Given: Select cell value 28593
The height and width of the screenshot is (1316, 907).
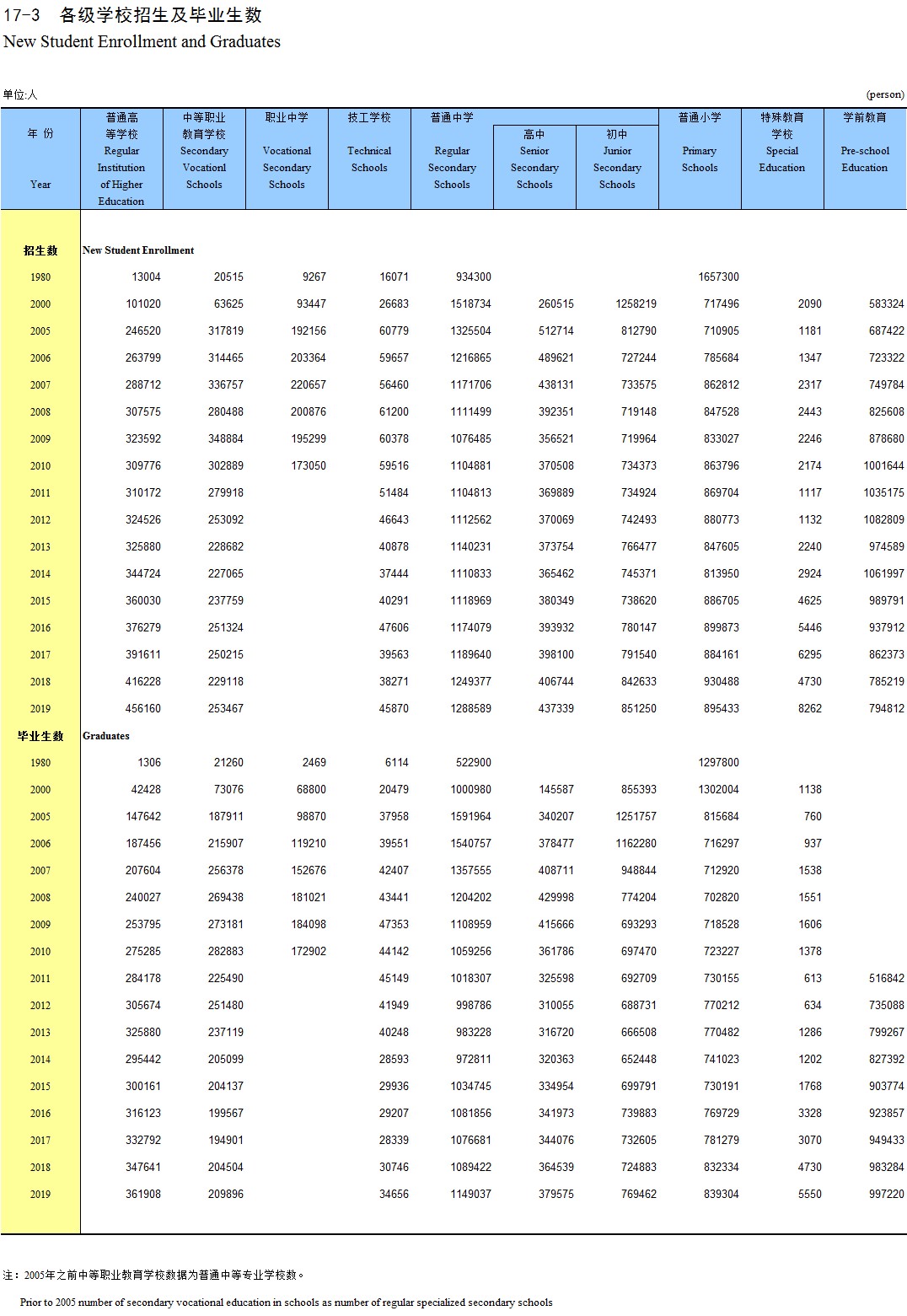Looking at the screenshot, I should (x=394, y=1060).
